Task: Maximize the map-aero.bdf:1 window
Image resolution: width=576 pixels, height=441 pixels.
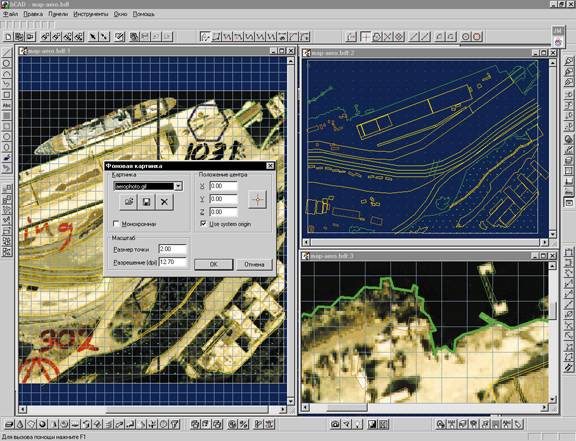Action: 282,51
